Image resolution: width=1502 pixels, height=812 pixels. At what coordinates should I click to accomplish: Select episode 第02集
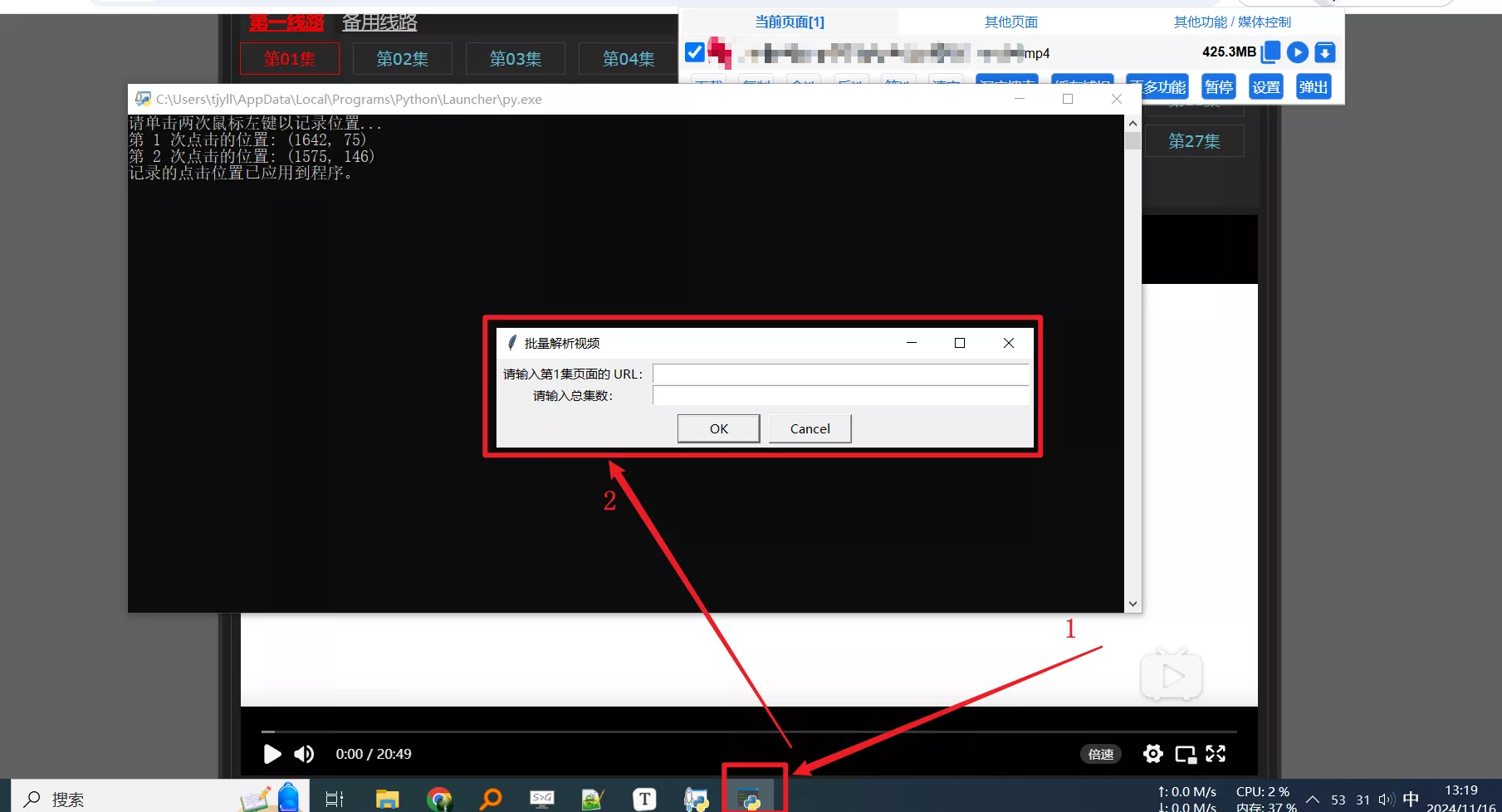coord(403,59)
